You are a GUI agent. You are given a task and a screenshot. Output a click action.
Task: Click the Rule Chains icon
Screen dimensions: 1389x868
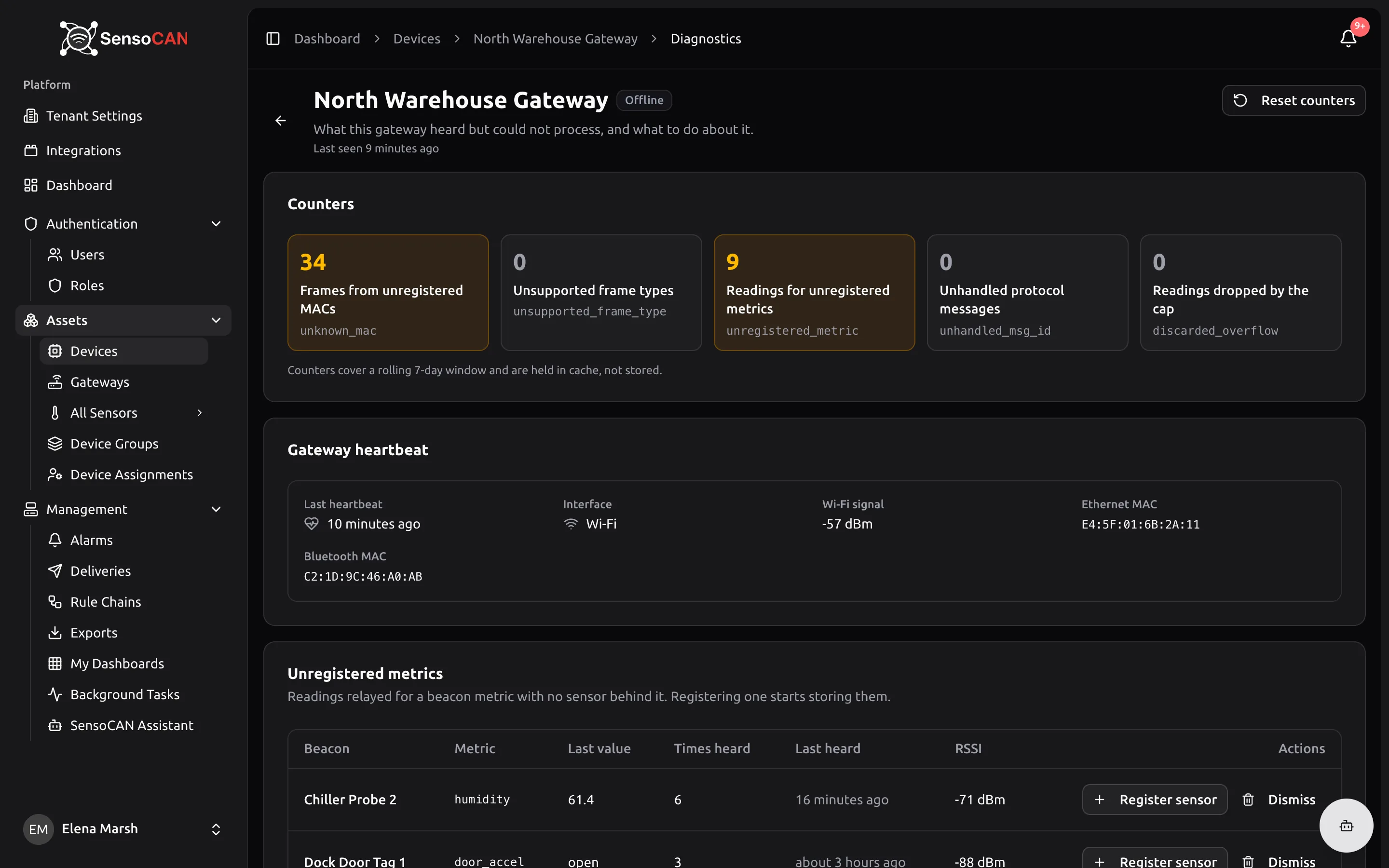click(x=55, y=602)
